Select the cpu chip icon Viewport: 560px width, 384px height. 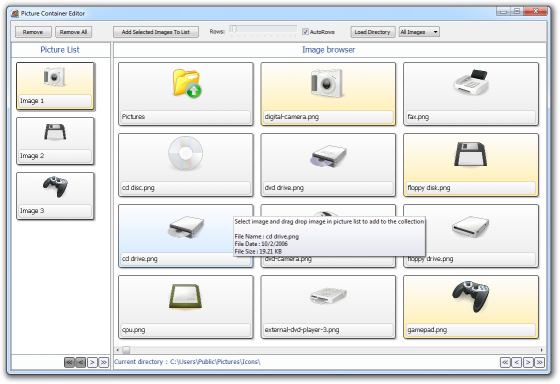click(x=185, y=296)
